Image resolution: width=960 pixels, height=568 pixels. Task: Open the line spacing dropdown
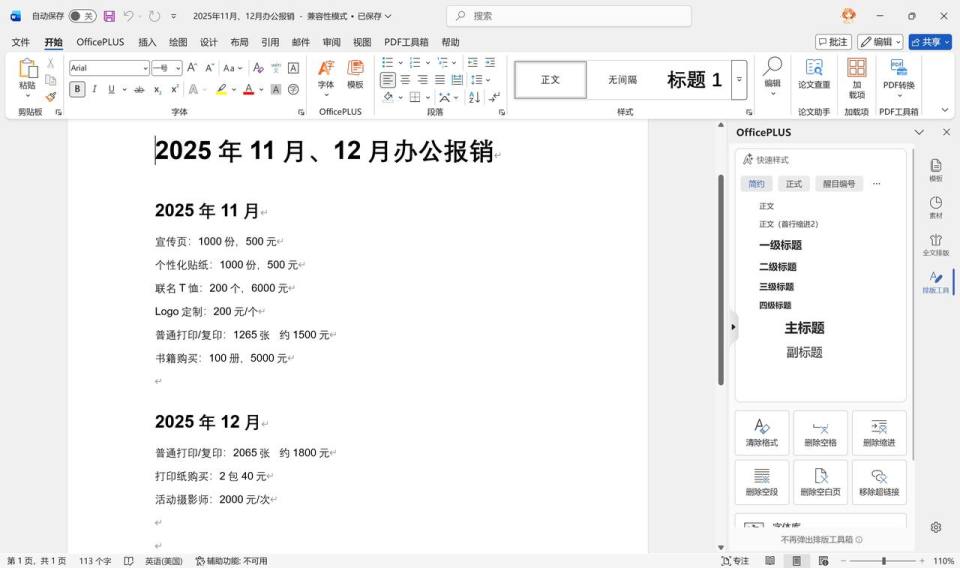(x=481, y=80)
